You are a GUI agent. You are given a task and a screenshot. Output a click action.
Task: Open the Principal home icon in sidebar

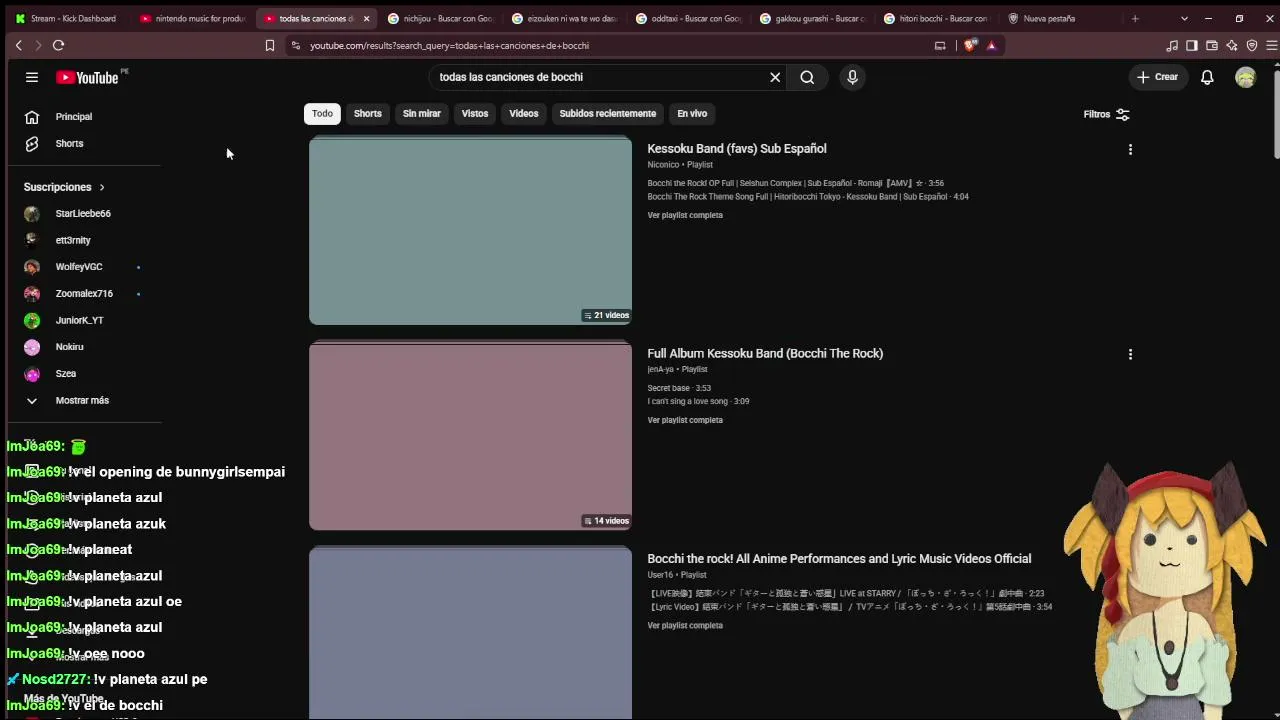[x=32, y=117]
